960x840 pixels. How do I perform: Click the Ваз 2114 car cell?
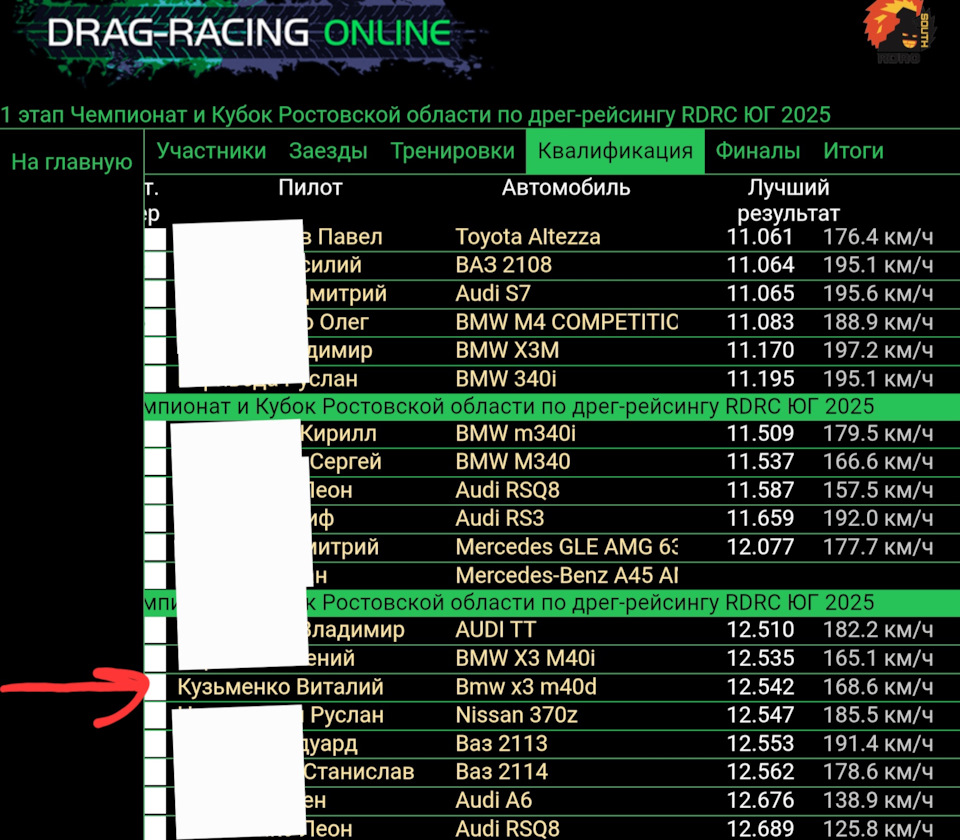[x=501, y=771]
